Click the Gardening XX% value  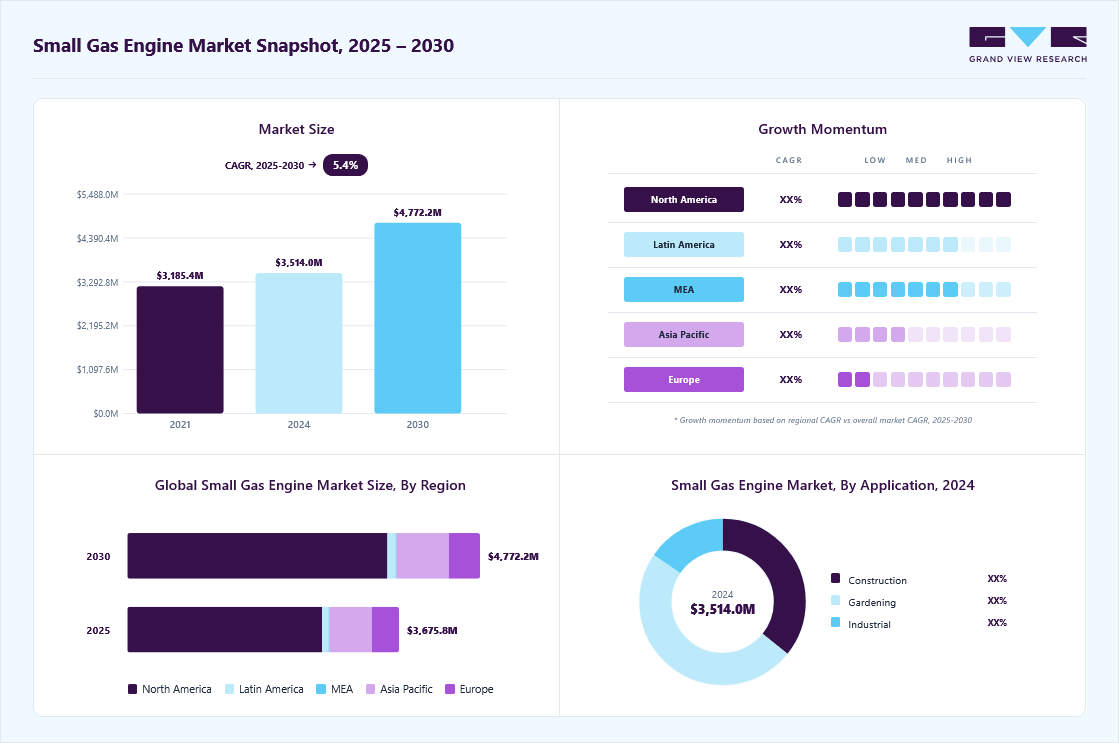click(997, 601)
